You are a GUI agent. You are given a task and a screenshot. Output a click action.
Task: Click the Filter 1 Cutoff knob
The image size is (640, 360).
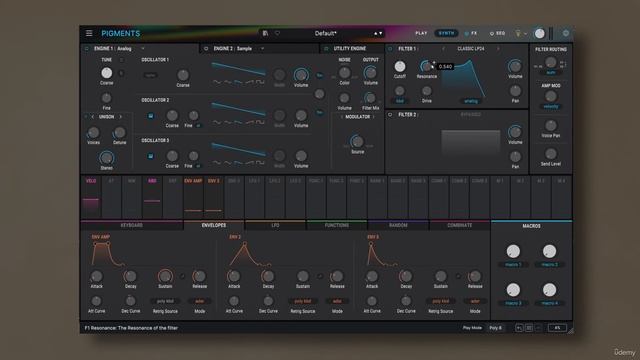400,66
